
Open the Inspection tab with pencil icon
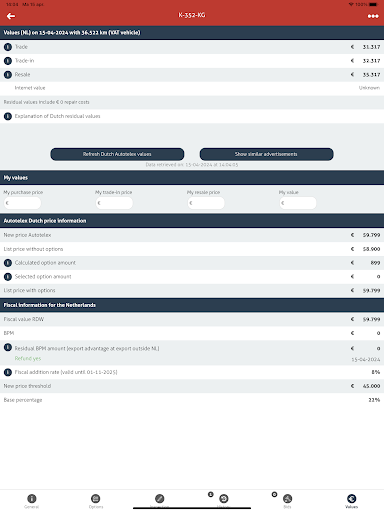[160, 501]
